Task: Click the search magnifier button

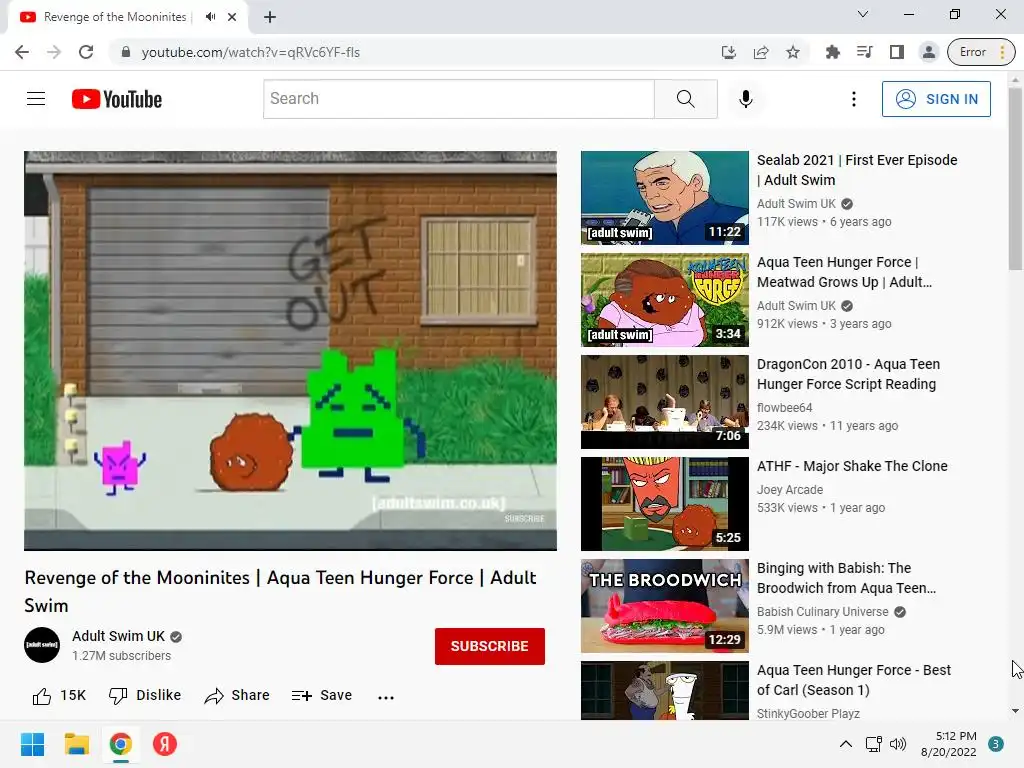Action: (686, 99)
